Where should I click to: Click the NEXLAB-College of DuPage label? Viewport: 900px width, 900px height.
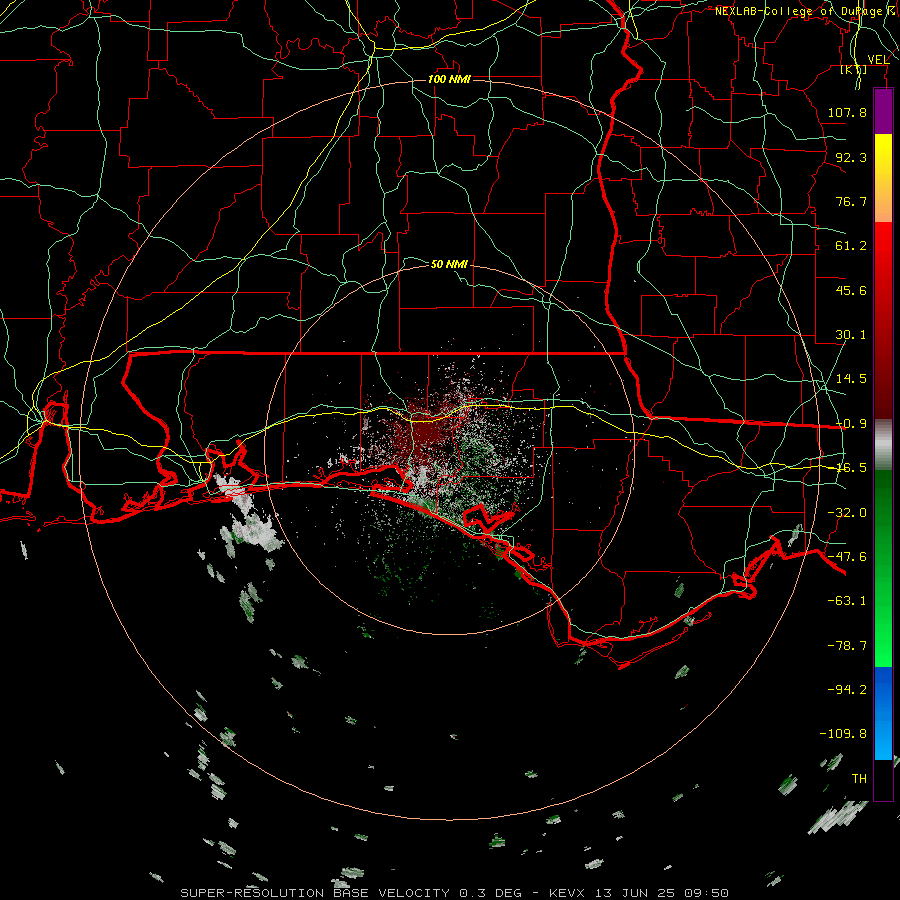tap(802, 11)
